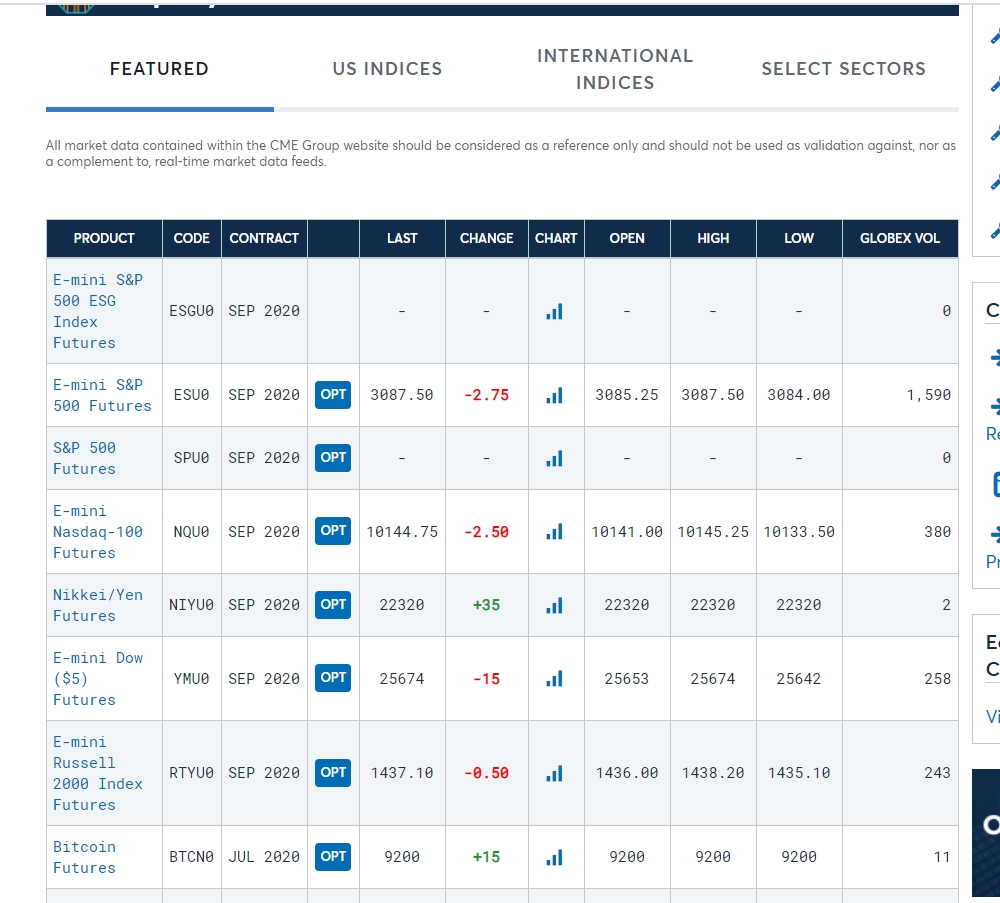Click the +15 change for Bitcoin
Screen dimensions: 1000x903
[487, 857]
